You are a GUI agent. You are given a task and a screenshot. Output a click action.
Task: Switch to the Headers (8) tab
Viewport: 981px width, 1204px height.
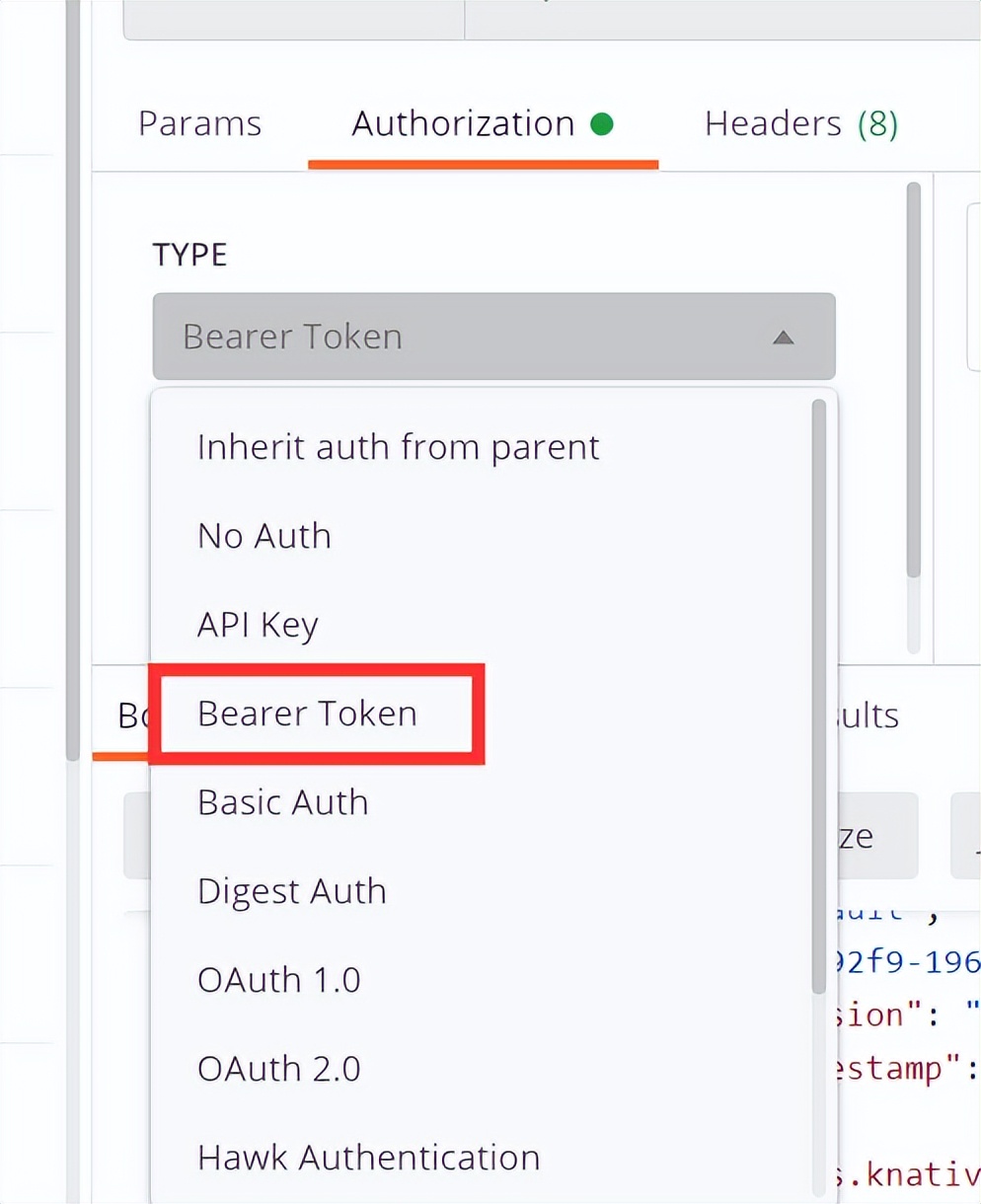(x=800, y=124)
